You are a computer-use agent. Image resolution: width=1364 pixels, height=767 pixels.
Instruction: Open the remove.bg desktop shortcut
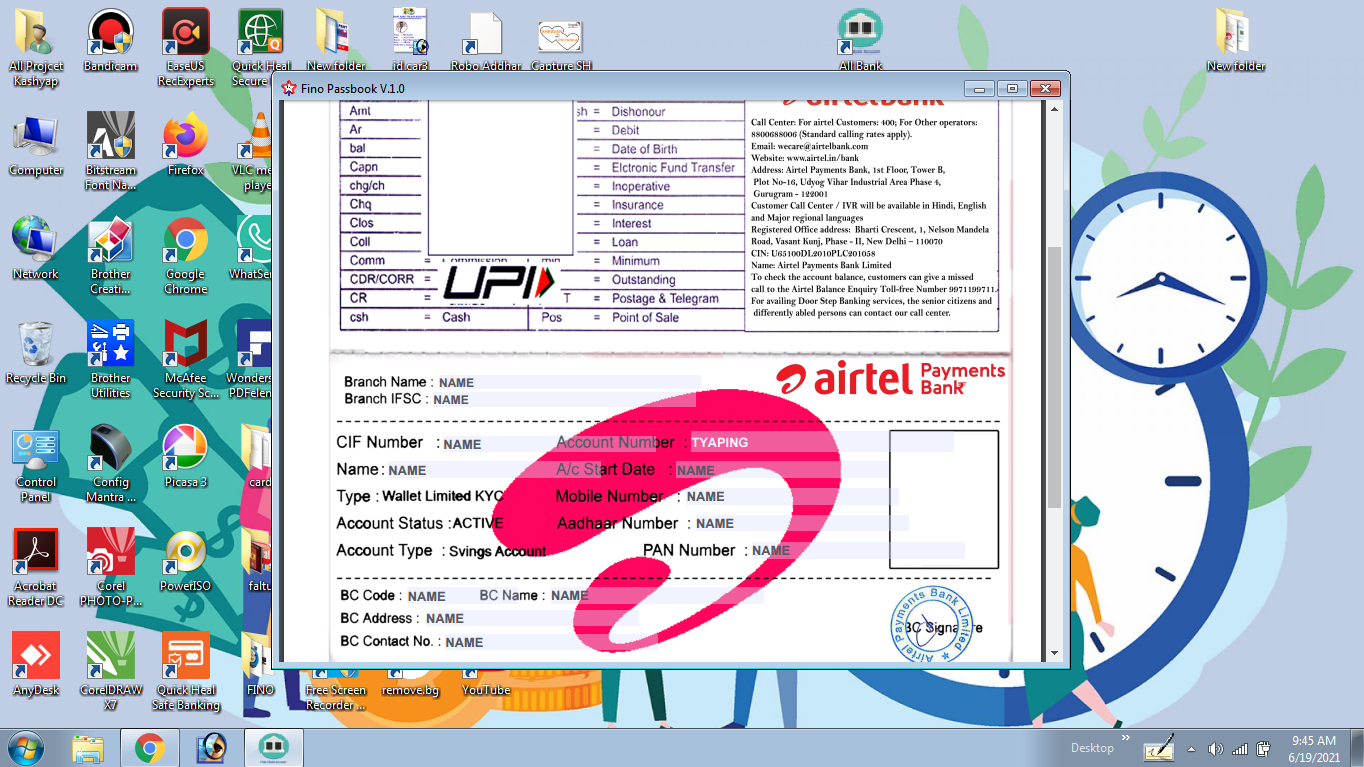click(x=410, y=682)
